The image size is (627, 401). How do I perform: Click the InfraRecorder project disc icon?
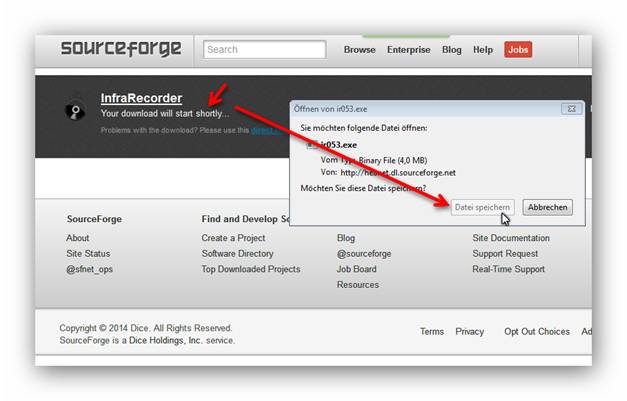75,111
